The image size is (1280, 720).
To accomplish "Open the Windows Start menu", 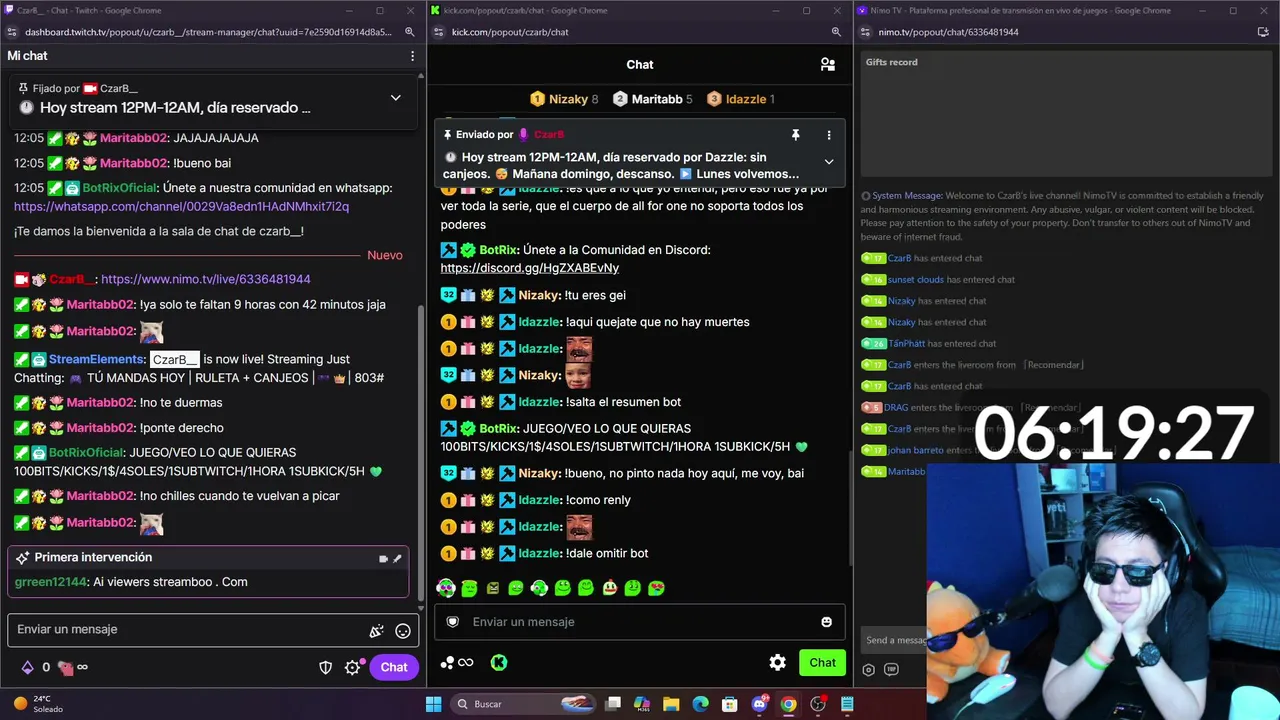I will pos(434,704).
